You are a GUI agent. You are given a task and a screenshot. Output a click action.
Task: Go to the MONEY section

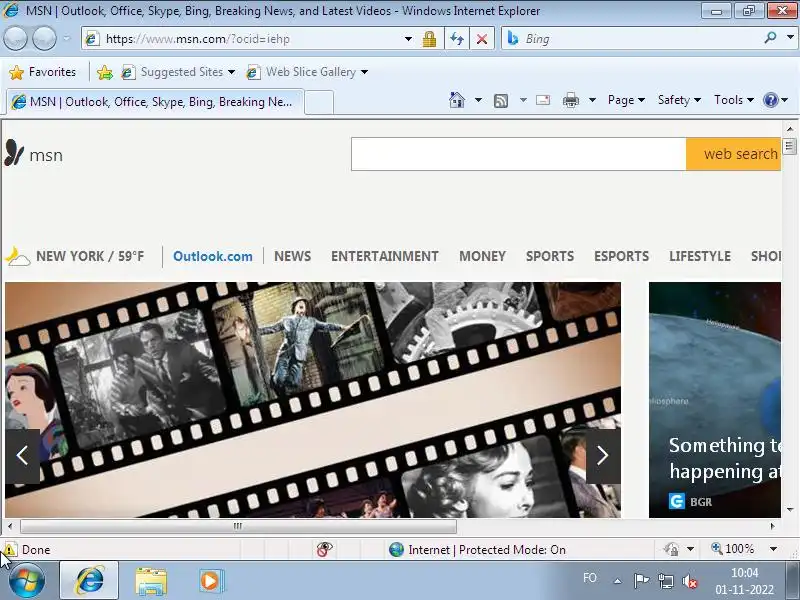482,256
